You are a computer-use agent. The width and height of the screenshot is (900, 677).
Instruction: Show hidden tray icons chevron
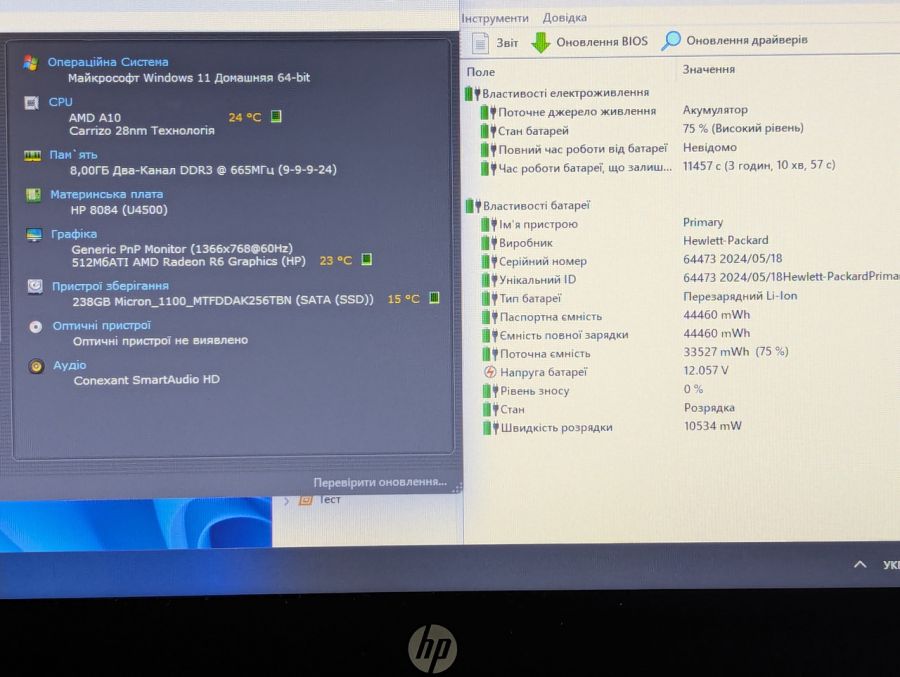[x=860, y=564]
